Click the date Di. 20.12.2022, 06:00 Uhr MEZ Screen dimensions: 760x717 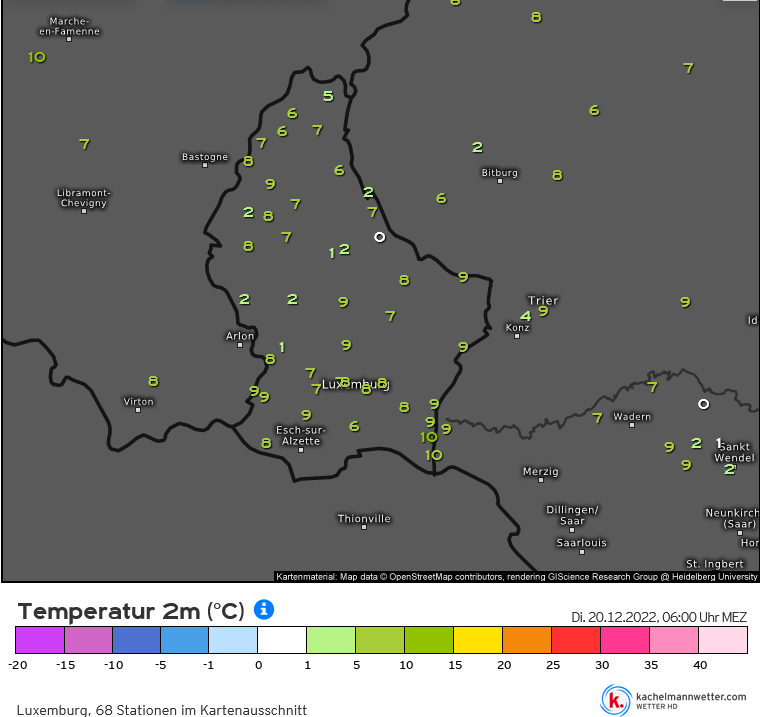pos(659,617)
